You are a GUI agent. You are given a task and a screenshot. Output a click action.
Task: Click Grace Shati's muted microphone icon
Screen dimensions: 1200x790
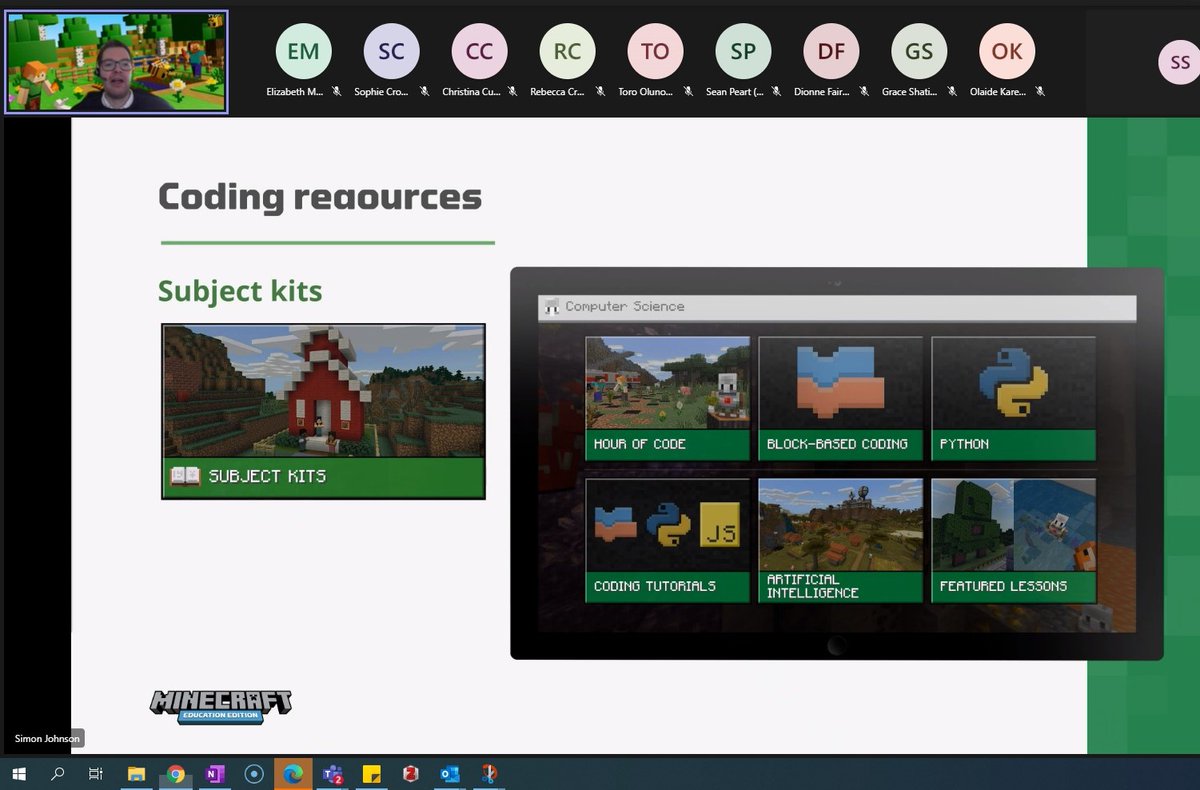tap(952, 91)
